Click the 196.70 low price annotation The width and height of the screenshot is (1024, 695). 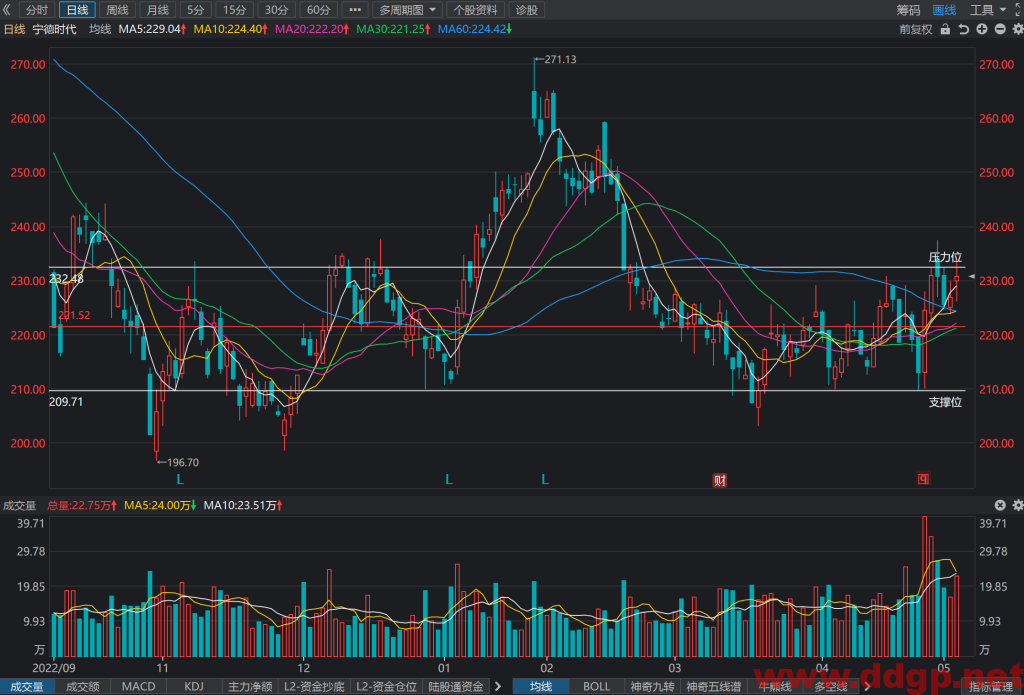point(178,462)
